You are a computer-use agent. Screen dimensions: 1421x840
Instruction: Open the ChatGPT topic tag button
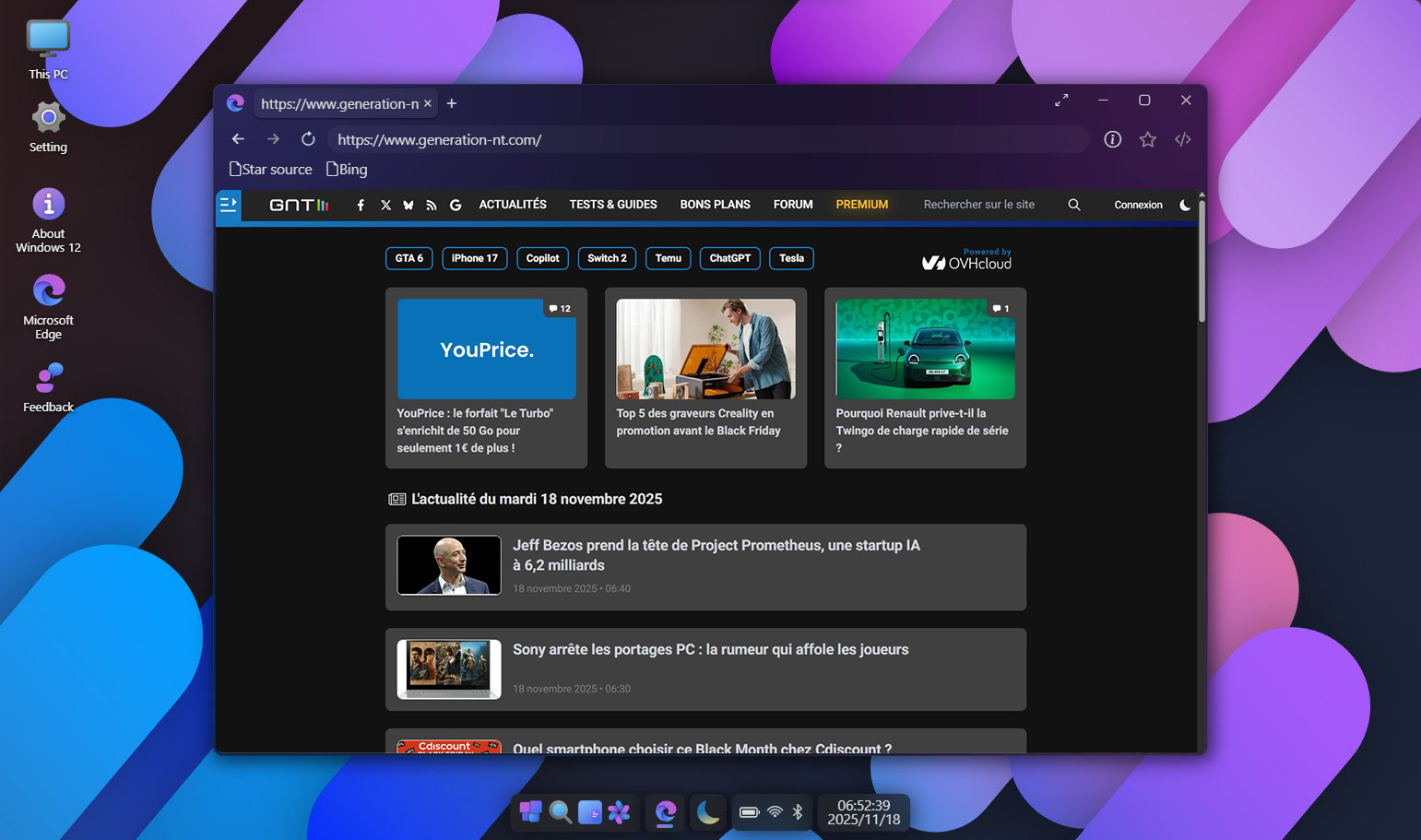point(729,258)
